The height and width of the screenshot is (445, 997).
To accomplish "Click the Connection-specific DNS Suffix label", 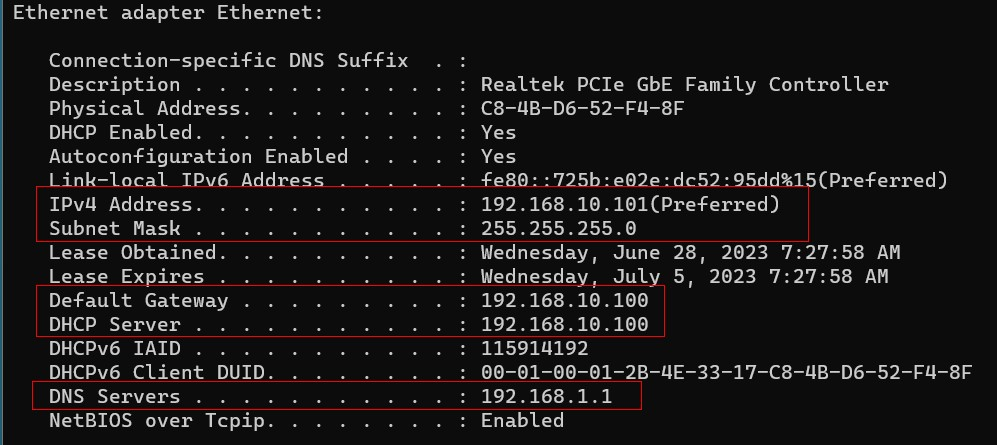I will pyautogui.click(x=228, y=60).
